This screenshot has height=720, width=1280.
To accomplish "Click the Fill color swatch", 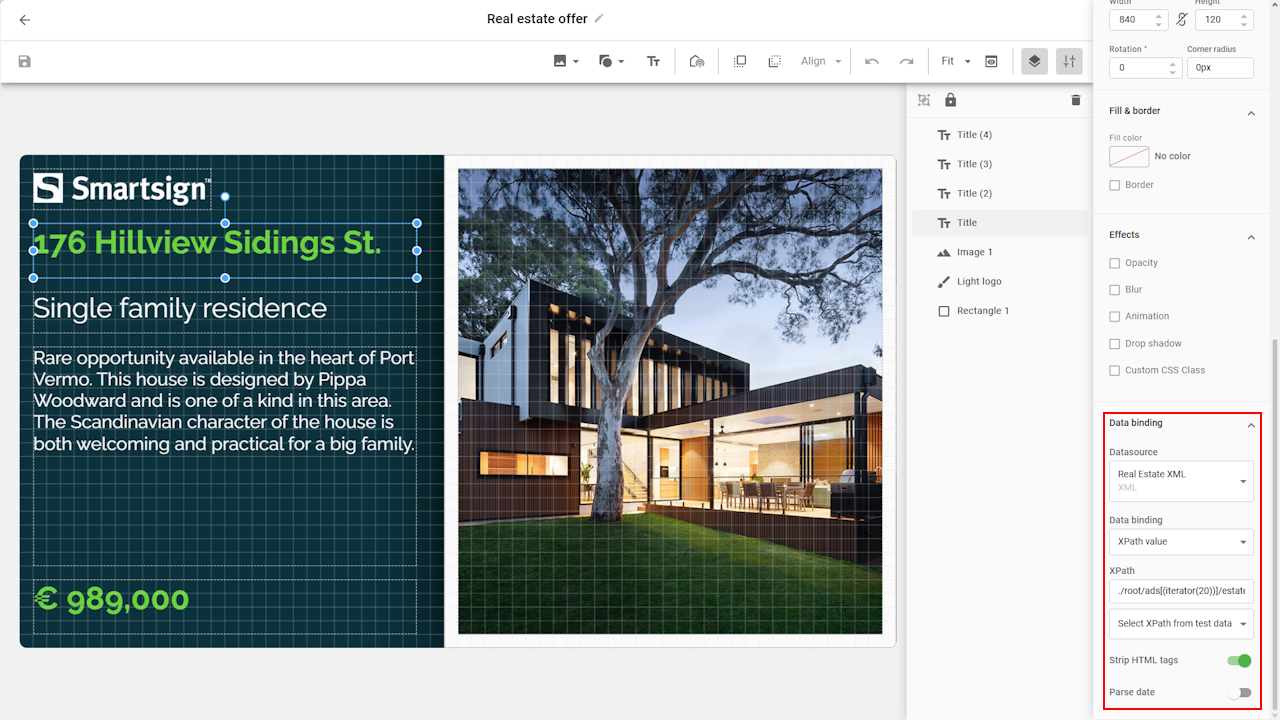I will 1128,156.
